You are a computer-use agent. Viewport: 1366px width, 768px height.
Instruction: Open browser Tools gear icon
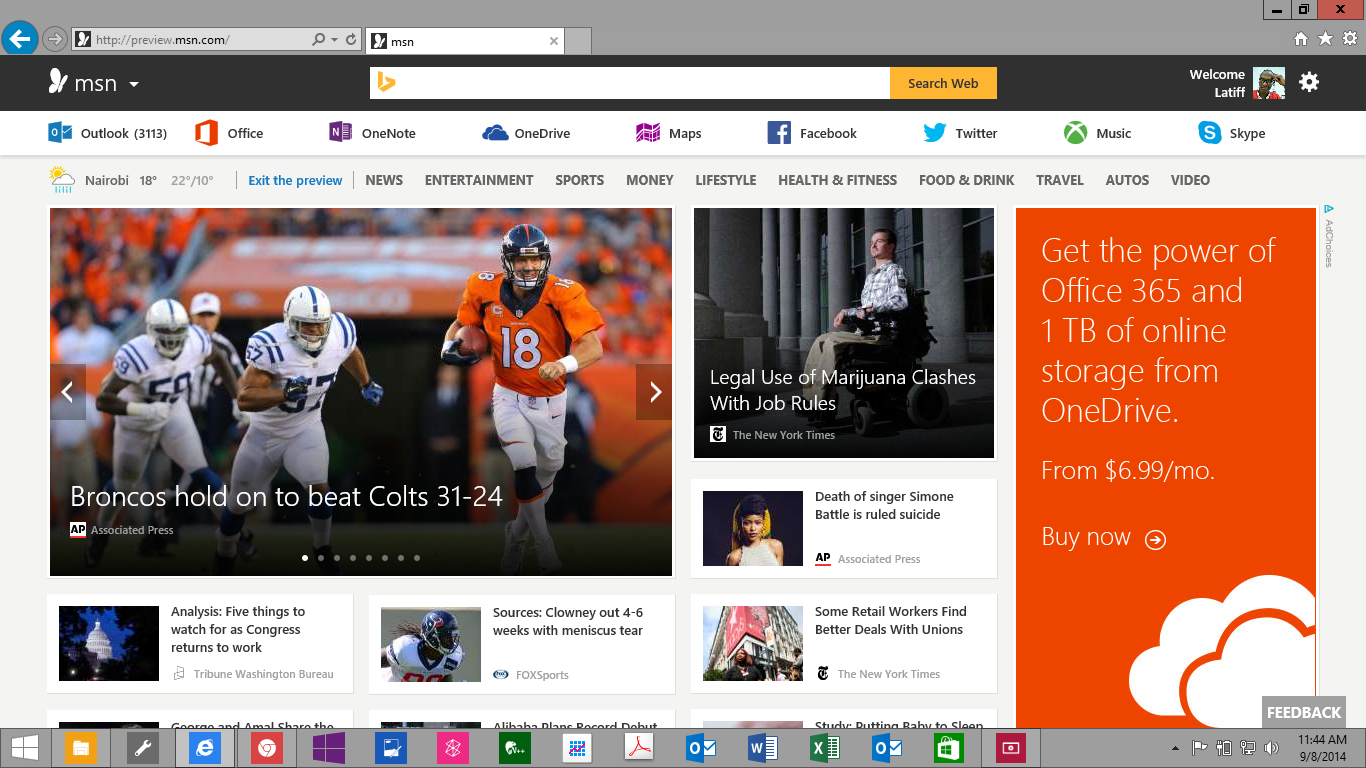[x=1351, y=39]
